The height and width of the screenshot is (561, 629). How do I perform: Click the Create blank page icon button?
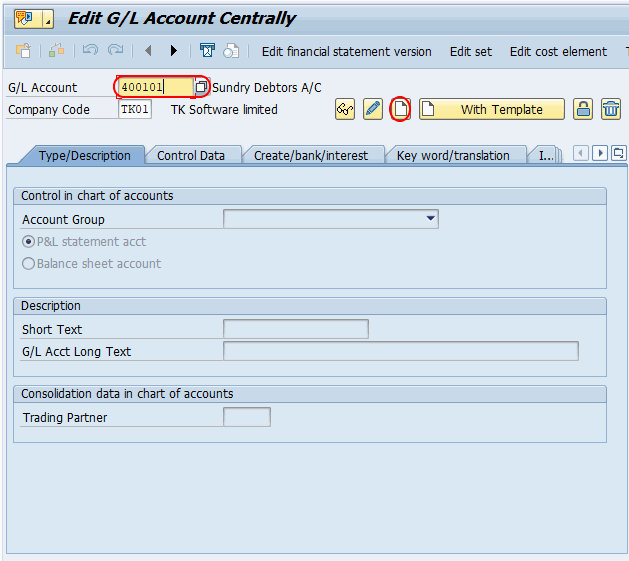400,109
